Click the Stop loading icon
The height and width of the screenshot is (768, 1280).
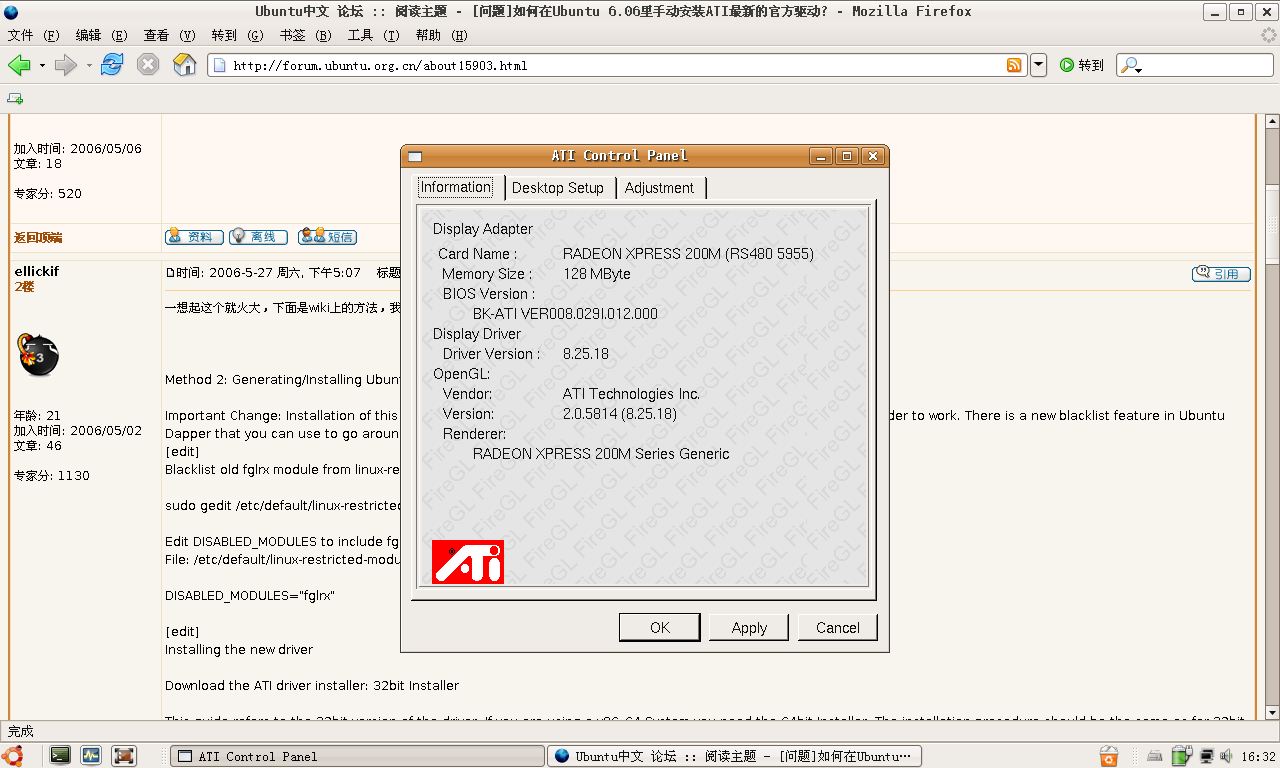tap(148, 65)
